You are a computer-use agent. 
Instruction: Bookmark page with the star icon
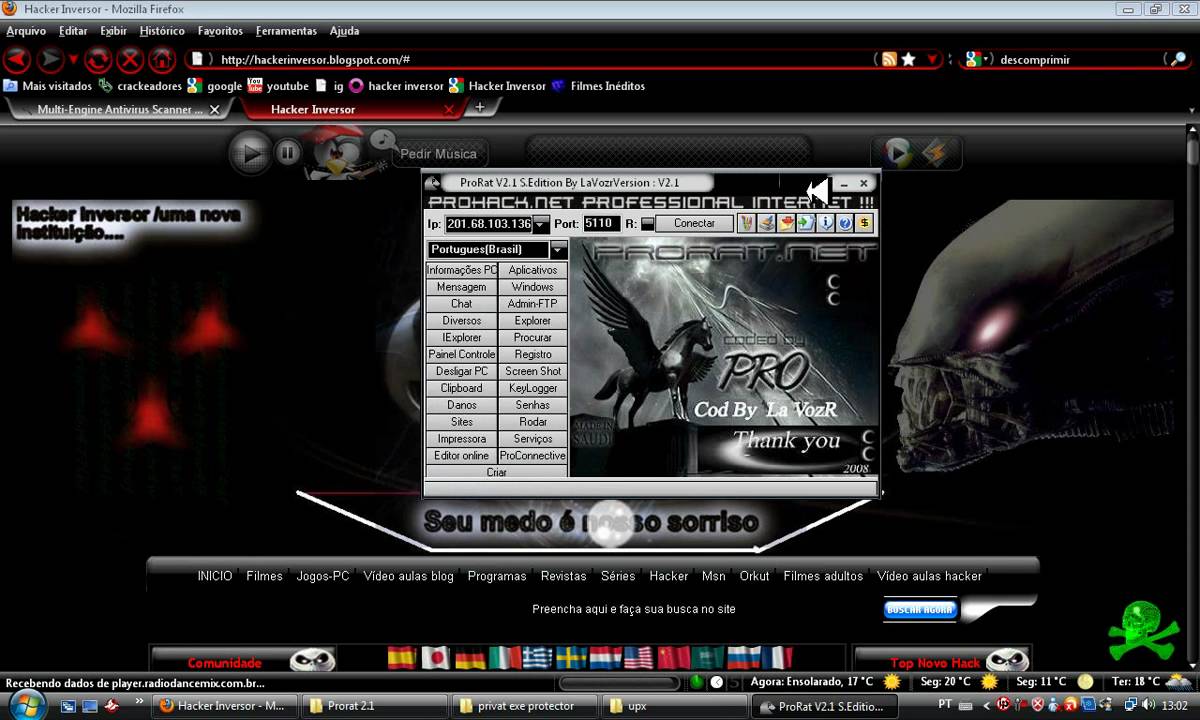tap(908, 59)
